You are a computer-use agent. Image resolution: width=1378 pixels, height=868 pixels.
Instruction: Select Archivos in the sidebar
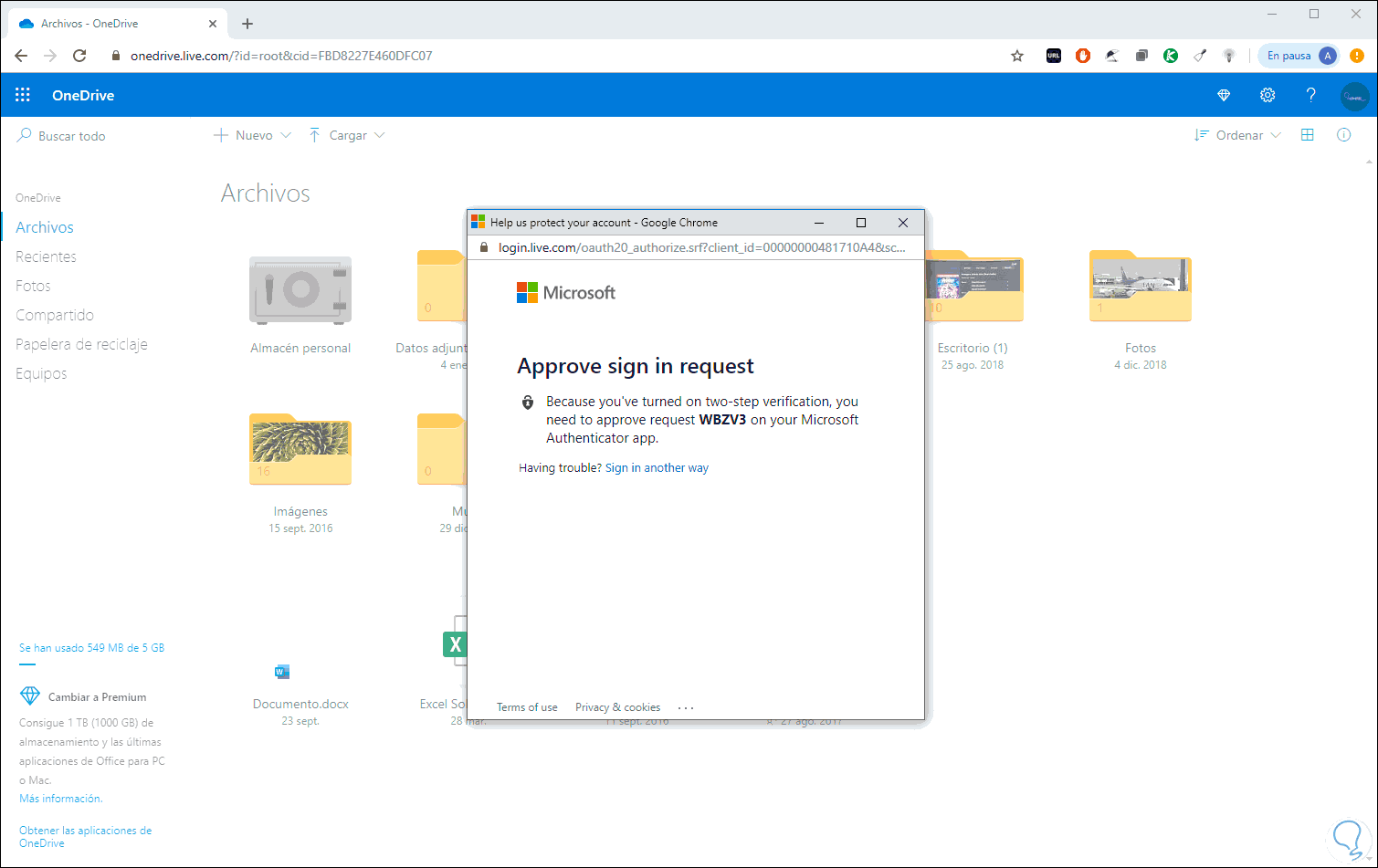point(45,227)
